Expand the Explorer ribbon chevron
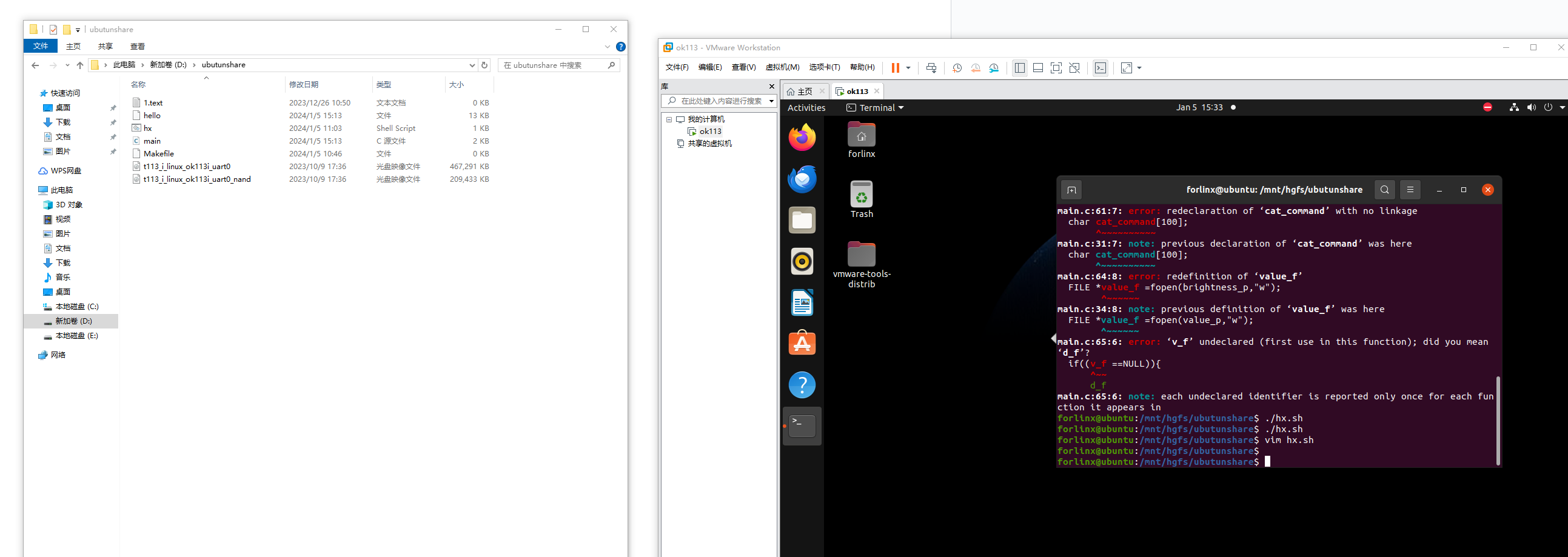 (607, 47)
